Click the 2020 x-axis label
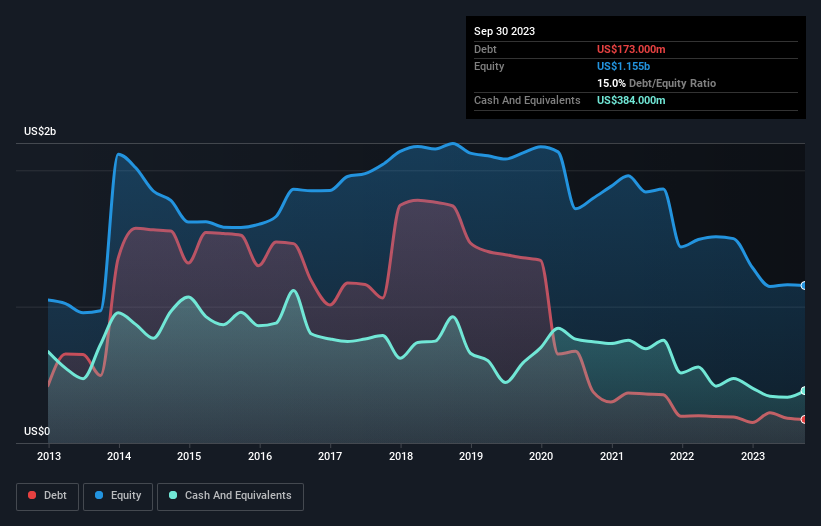 (541, 456)
